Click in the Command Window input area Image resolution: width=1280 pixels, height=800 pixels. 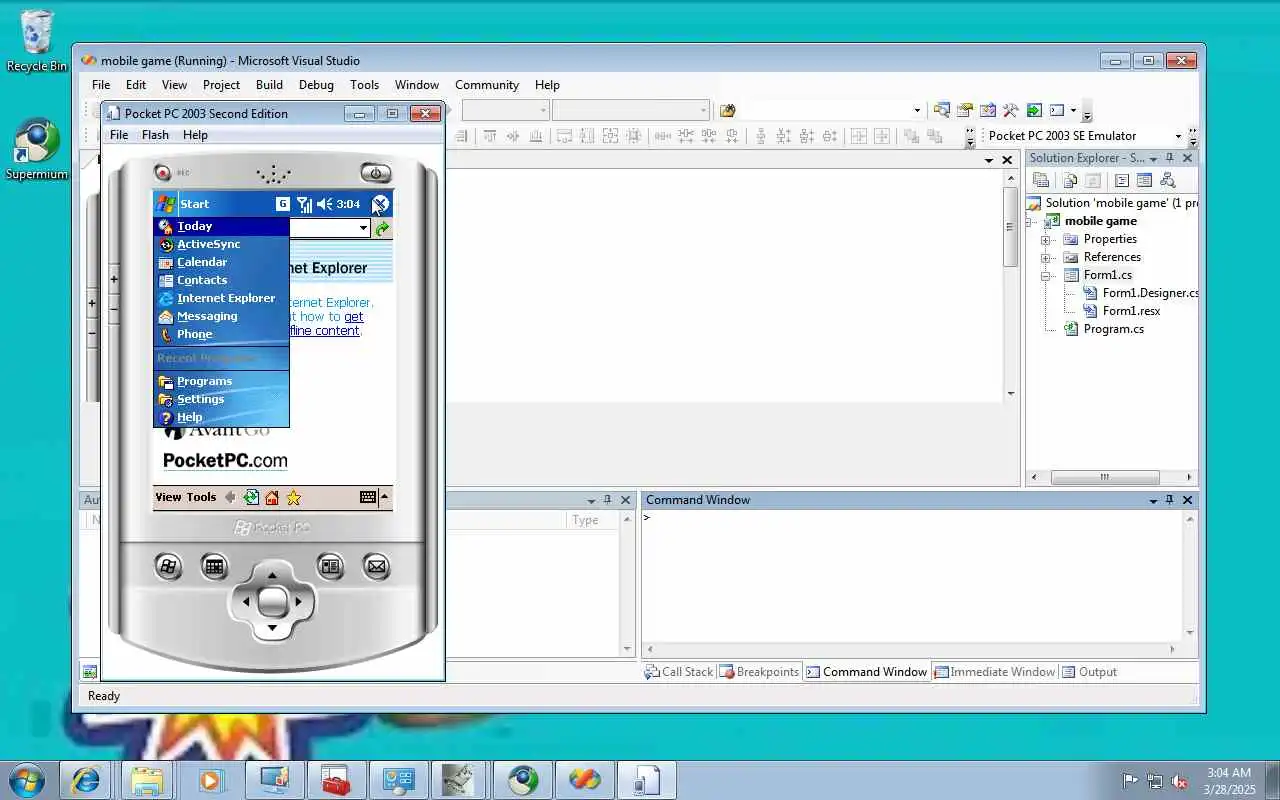[x=912, y=576]
